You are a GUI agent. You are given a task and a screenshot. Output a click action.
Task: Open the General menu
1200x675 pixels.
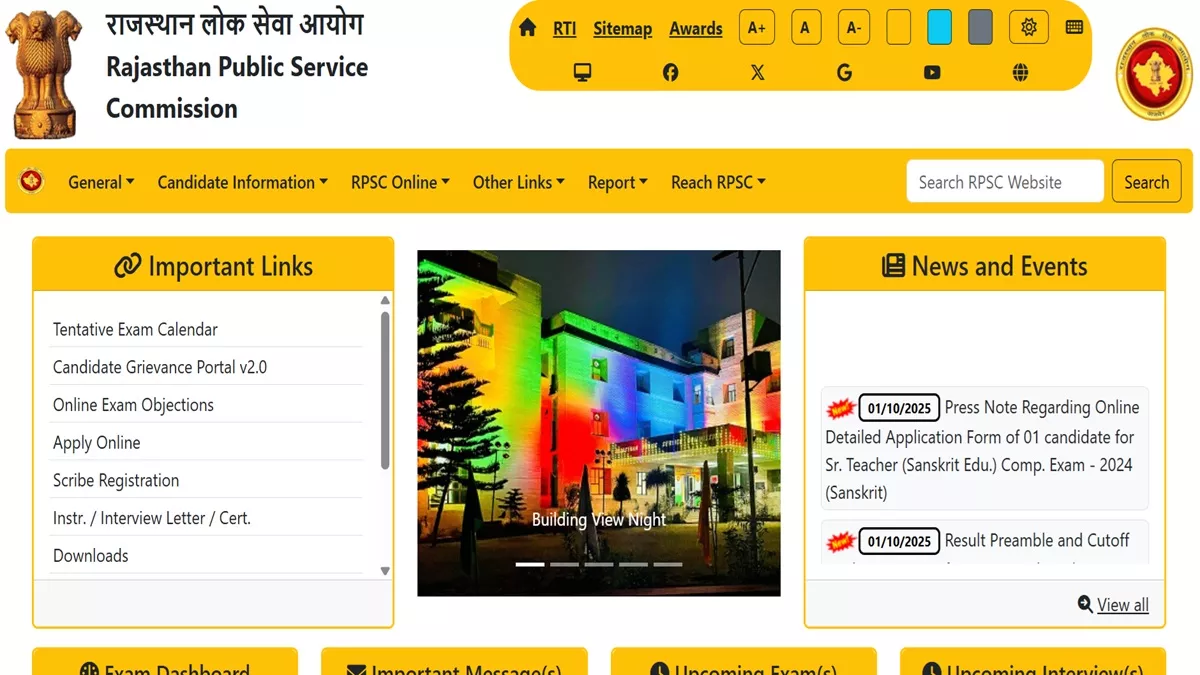coord(101,182)
